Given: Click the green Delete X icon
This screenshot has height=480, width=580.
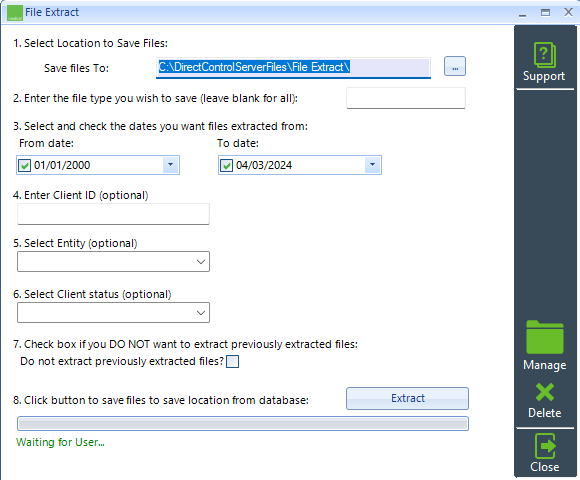Looking at the screenshot, I should 544,392.
